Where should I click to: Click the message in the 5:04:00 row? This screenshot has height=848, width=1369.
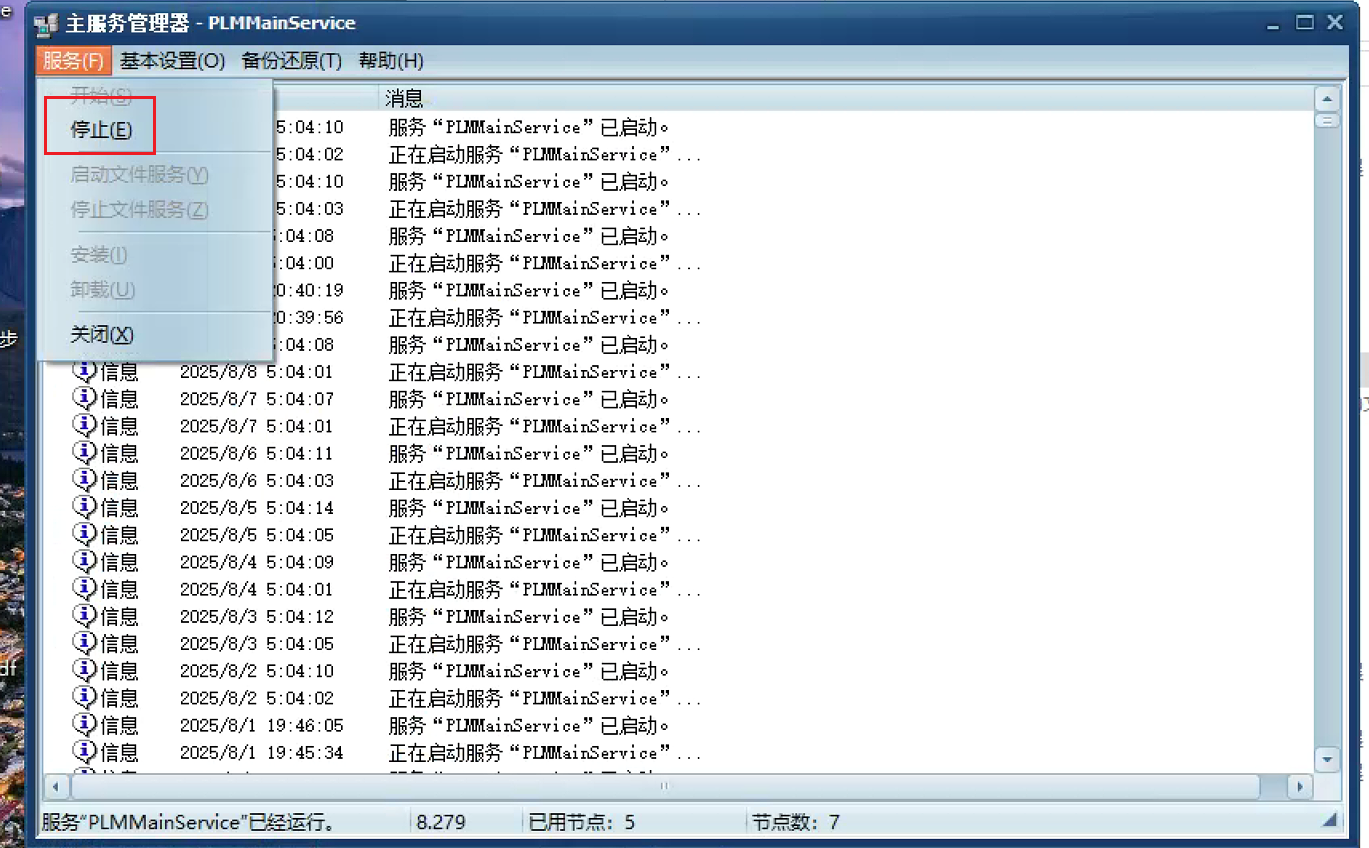coord(545,263)
